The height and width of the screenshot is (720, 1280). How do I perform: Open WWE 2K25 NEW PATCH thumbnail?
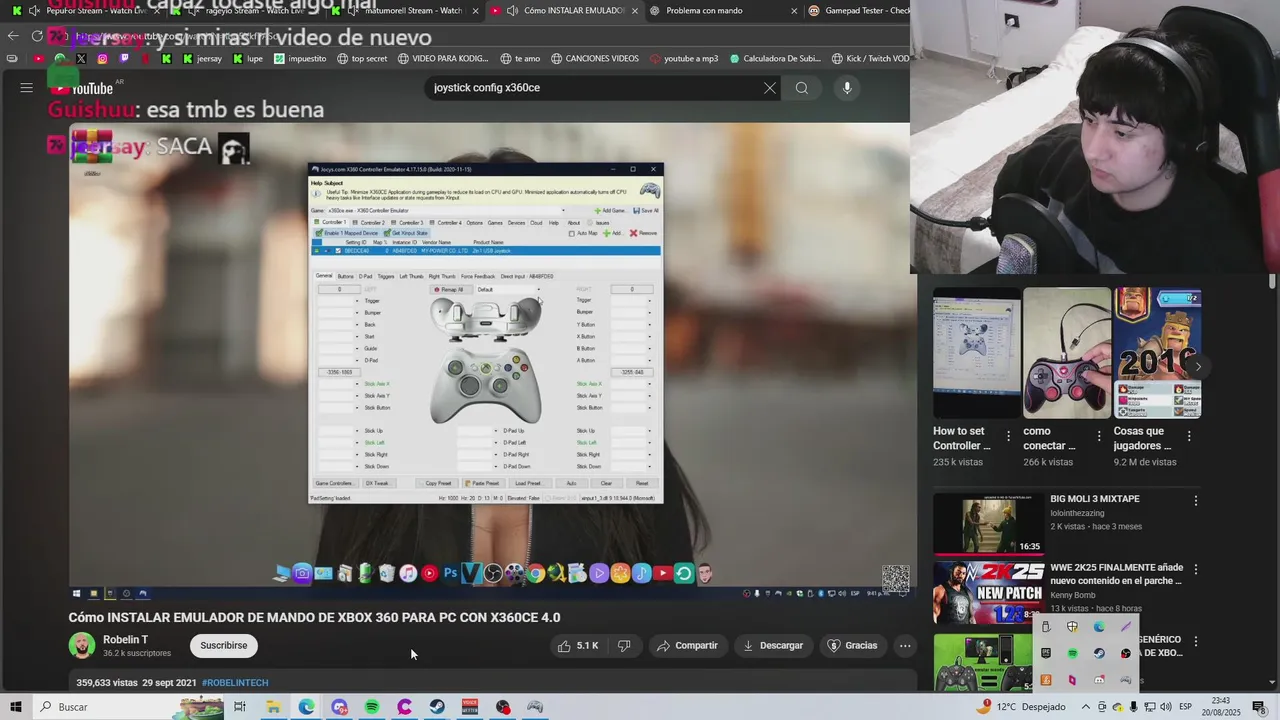click(x=988, y=594)
